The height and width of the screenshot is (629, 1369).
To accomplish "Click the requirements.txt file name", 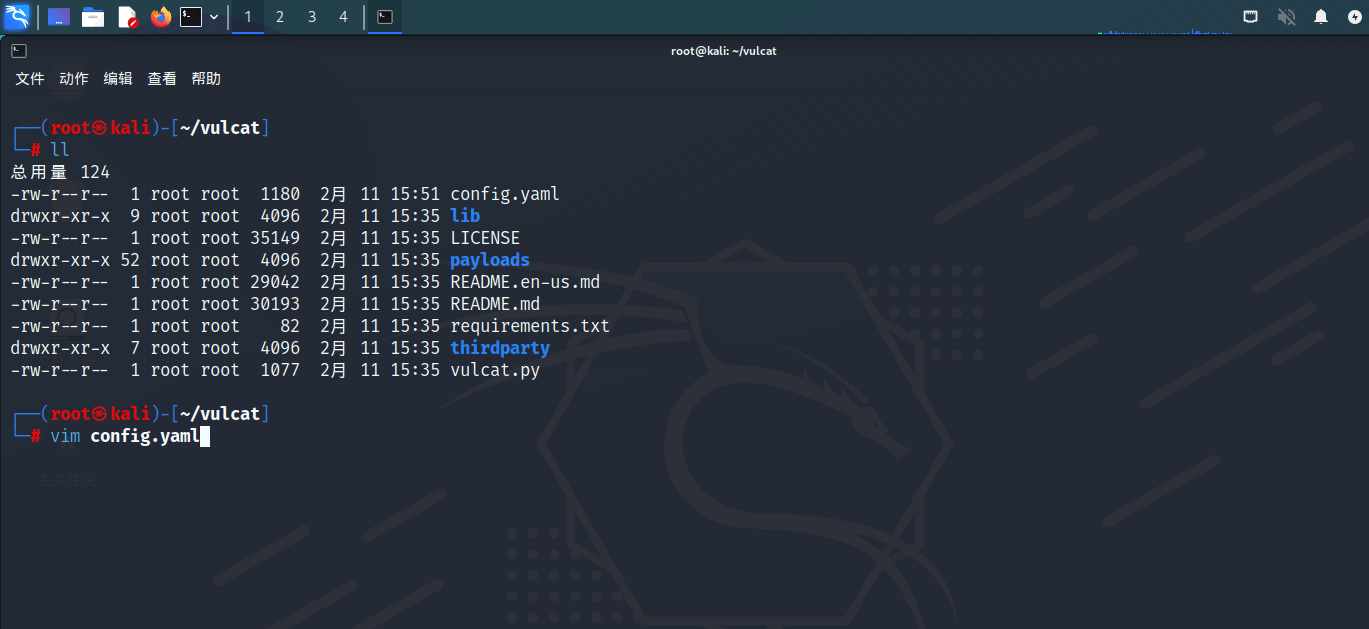I will point(530,326).
